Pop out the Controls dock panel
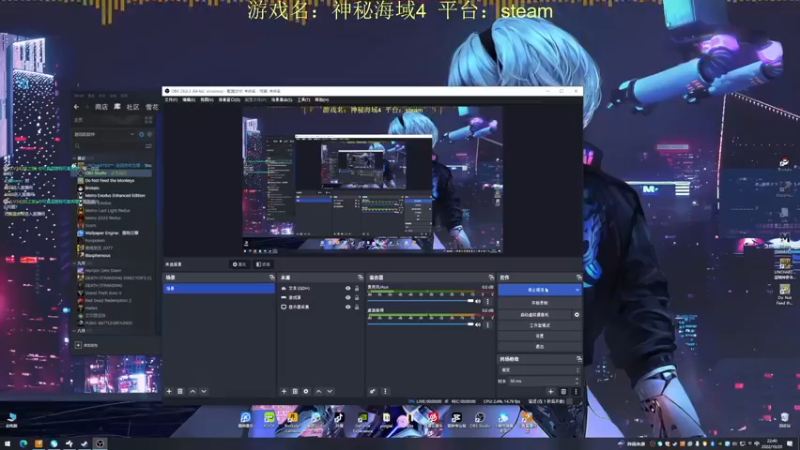 579,277
